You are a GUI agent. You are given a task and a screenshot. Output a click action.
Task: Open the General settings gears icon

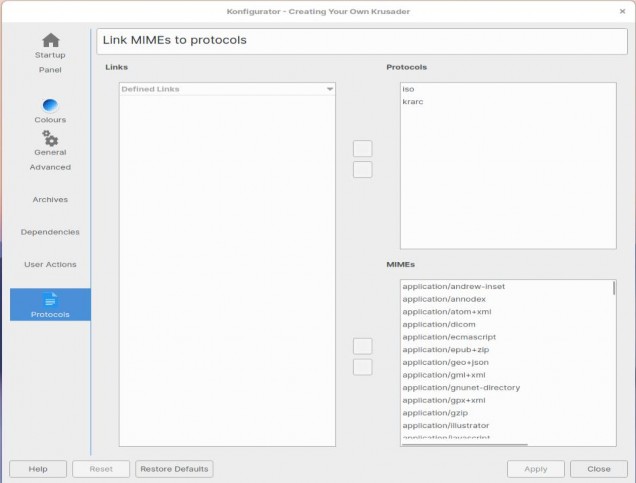50,138
